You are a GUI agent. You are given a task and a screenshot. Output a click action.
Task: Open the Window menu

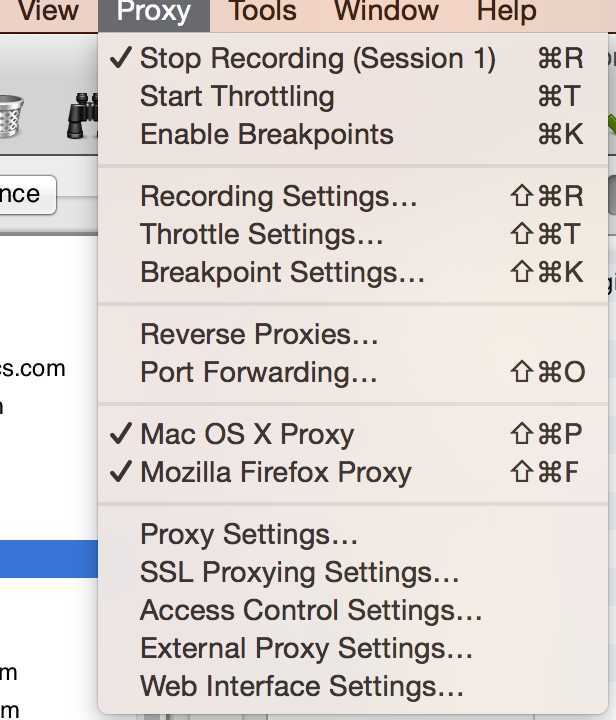point(386,11)
